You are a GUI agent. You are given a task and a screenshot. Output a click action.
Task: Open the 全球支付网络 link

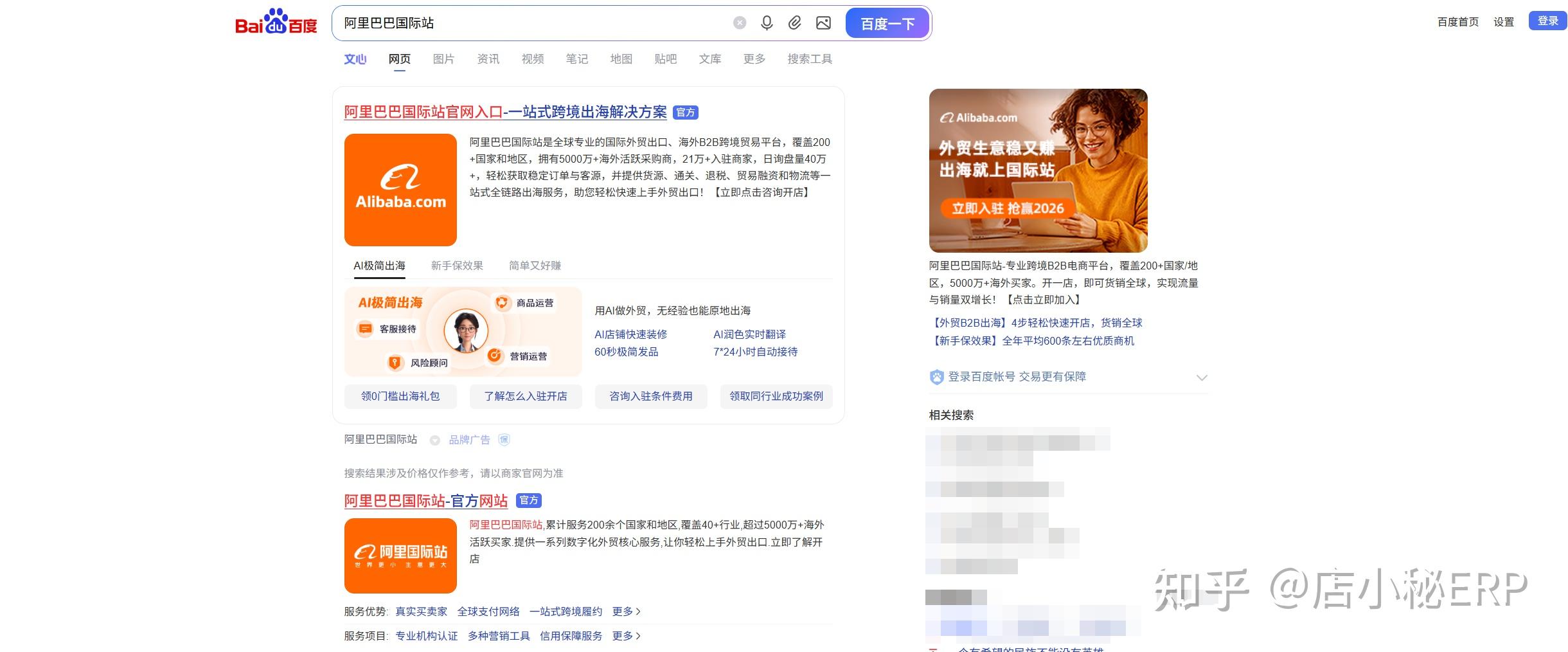(x=488, y=611)
